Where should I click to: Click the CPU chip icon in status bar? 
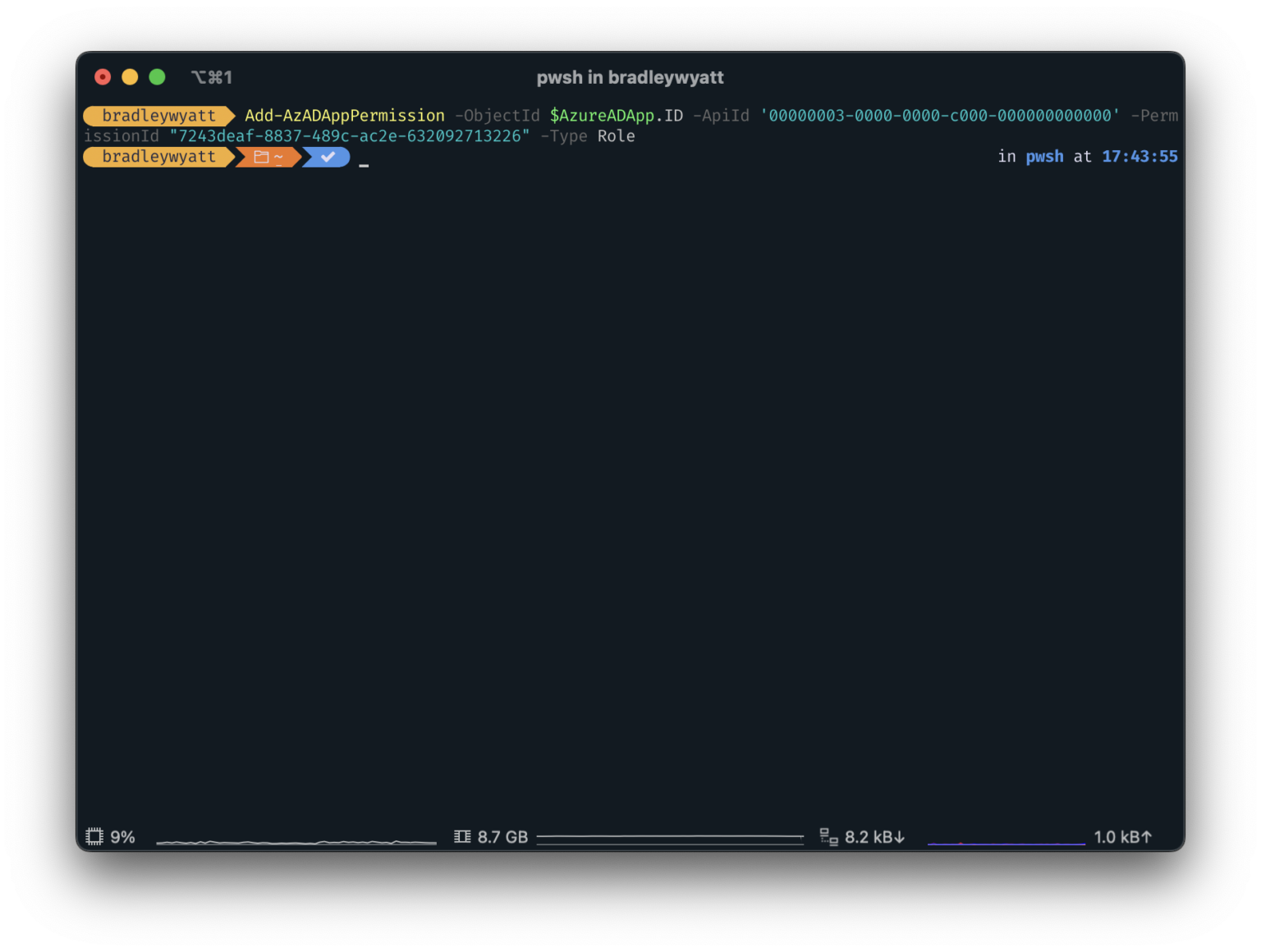click(x=94, y=836)
